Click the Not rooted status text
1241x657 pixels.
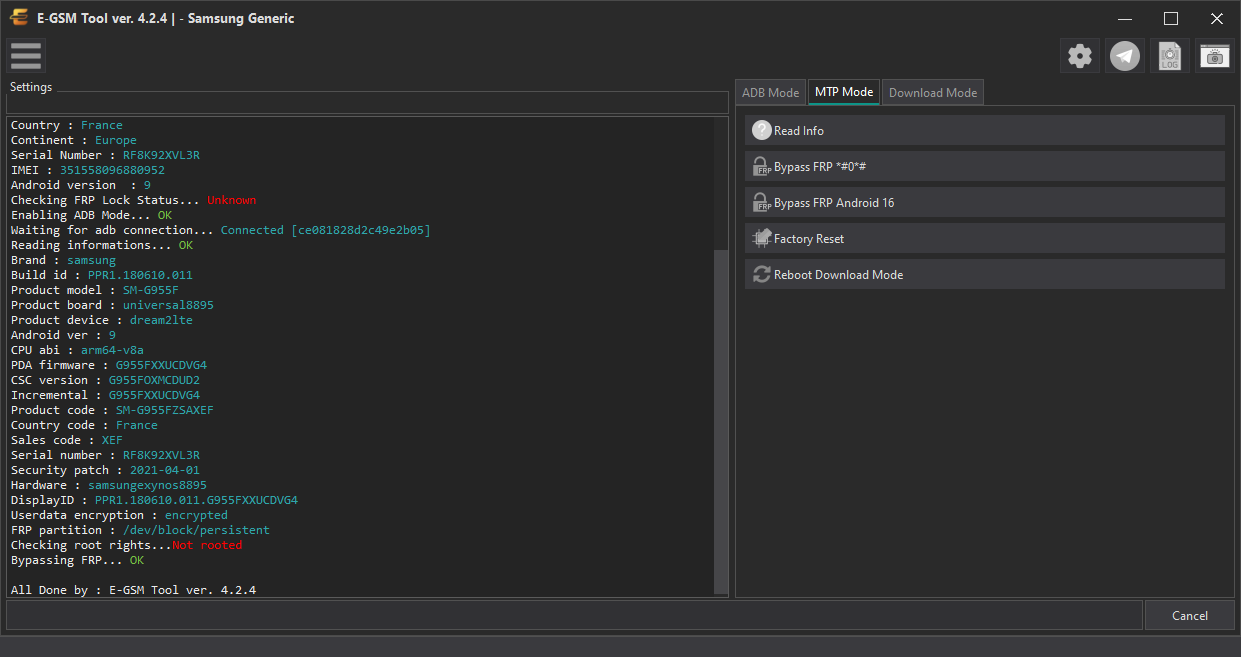coord(207,545)
